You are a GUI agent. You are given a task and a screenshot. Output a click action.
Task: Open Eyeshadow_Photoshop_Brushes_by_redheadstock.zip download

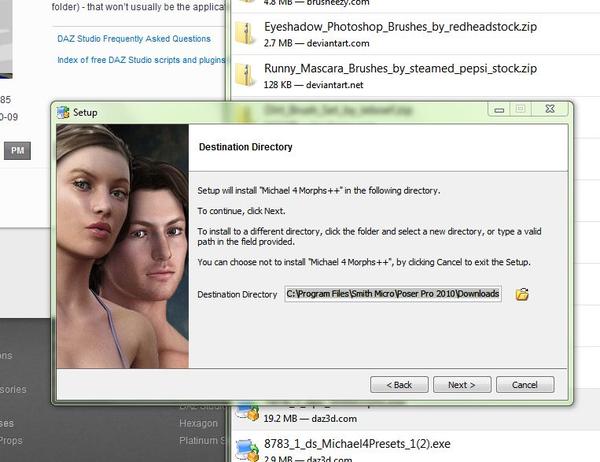(400, 27)
